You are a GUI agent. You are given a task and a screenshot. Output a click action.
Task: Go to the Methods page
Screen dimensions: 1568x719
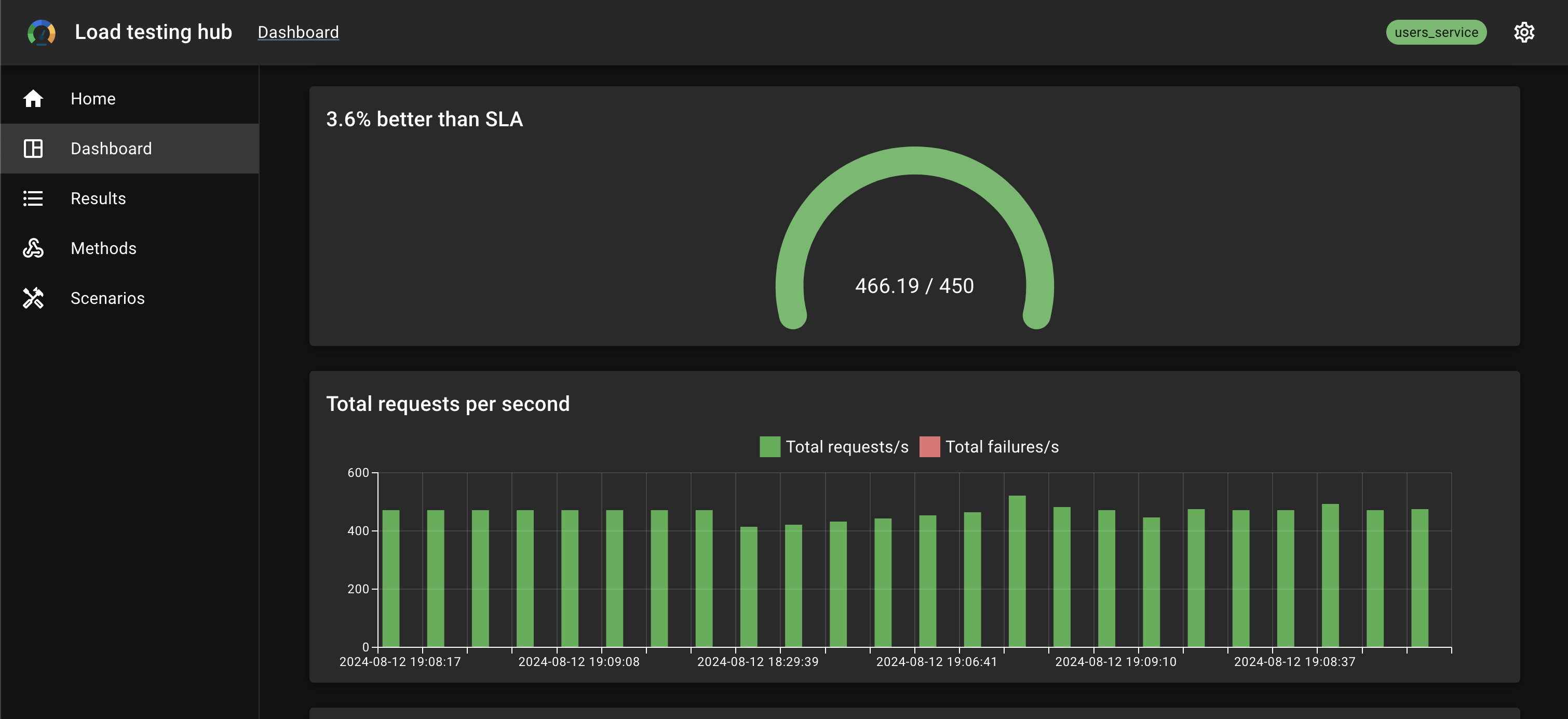click(130, 248)
